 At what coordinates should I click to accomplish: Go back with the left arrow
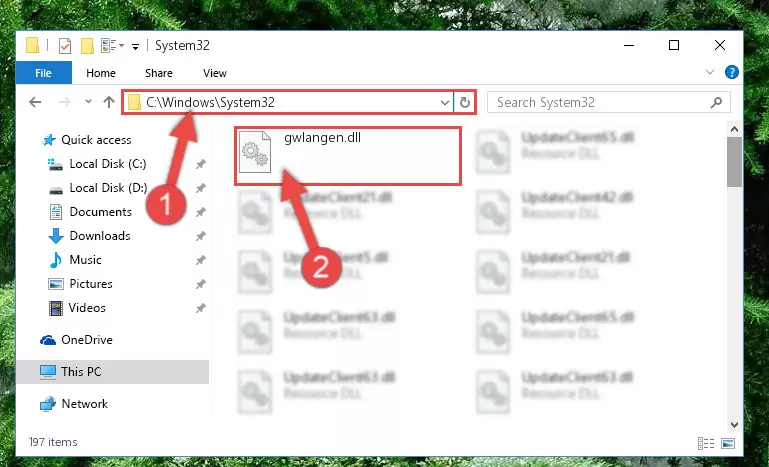pos(35,102)
